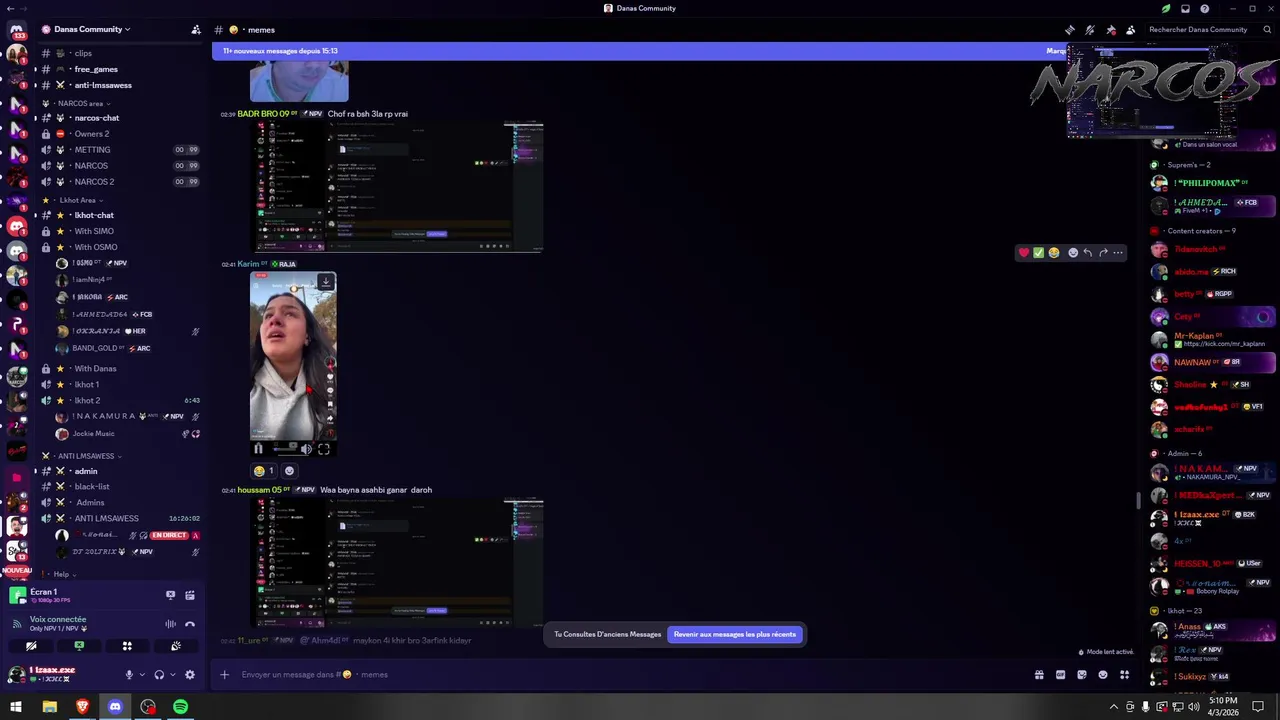Open fullscreen for Karim's video
Screen dimensions: 1280x720
(324, 449)
